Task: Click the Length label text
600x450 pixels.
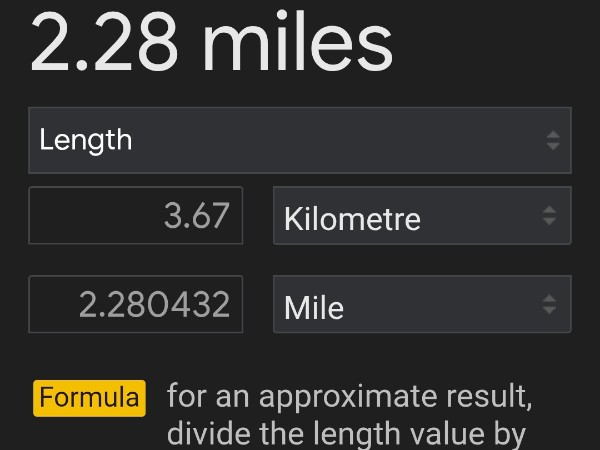Action: click(86, 140)
